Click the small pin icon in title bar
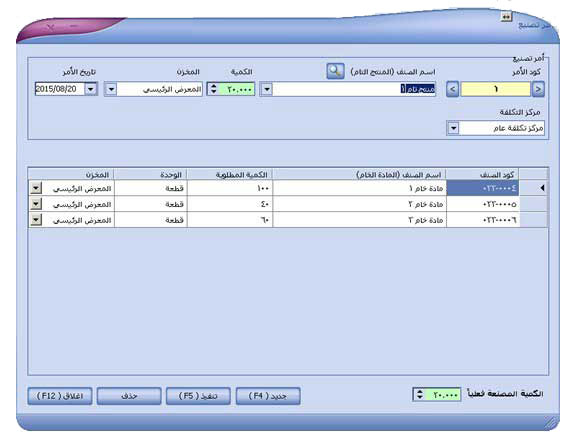The width and height of the screenshot is (572, 447). tap(506, 17)
